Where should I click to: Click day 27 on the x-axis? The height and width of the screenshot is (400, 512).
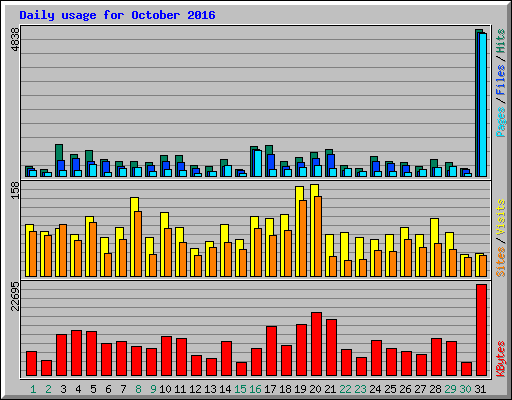pyautogui.click(x=420, y=389)
